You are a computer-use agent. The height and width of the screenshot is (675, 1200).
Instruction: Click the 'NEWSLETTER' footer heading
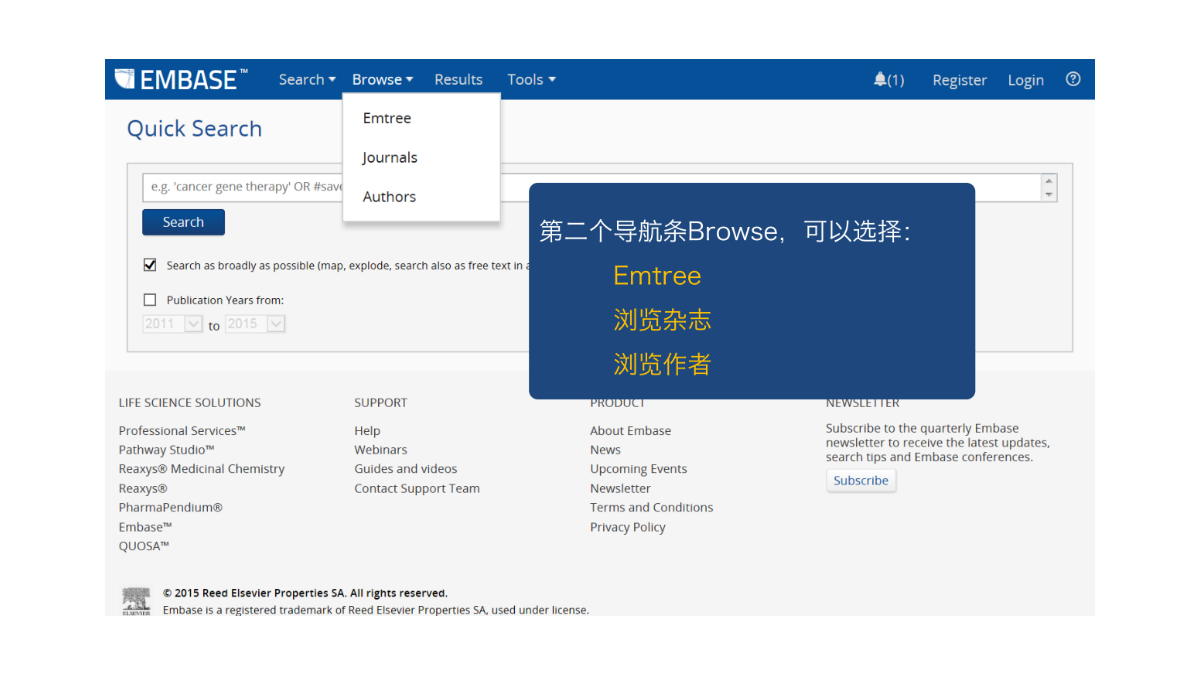pyautogui.click(x=862, y=402)
